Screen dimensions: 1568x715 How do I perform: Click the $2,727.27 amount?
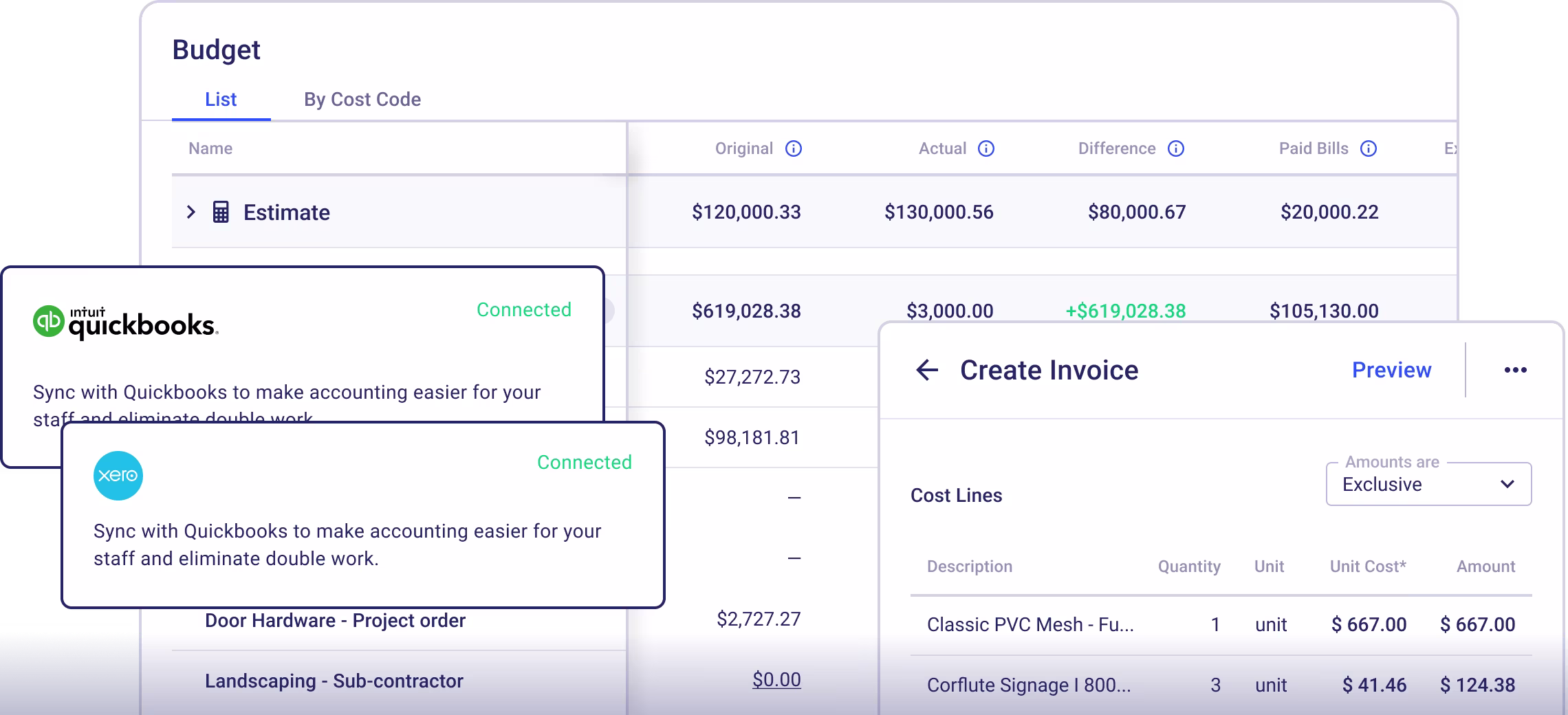coord(759,619)
